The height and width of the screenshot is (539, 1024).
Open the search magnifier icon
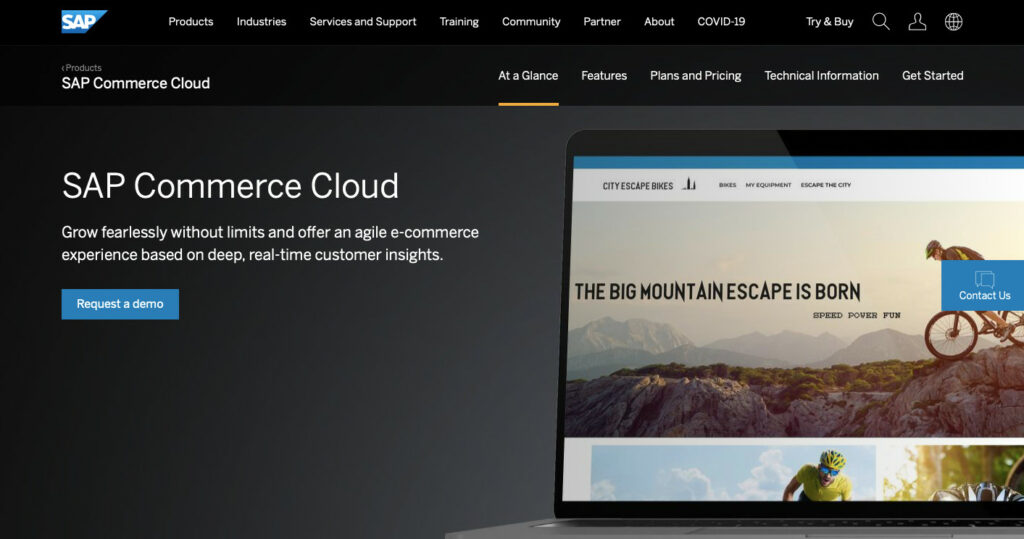pyautogui.click(x=881, y=22)
